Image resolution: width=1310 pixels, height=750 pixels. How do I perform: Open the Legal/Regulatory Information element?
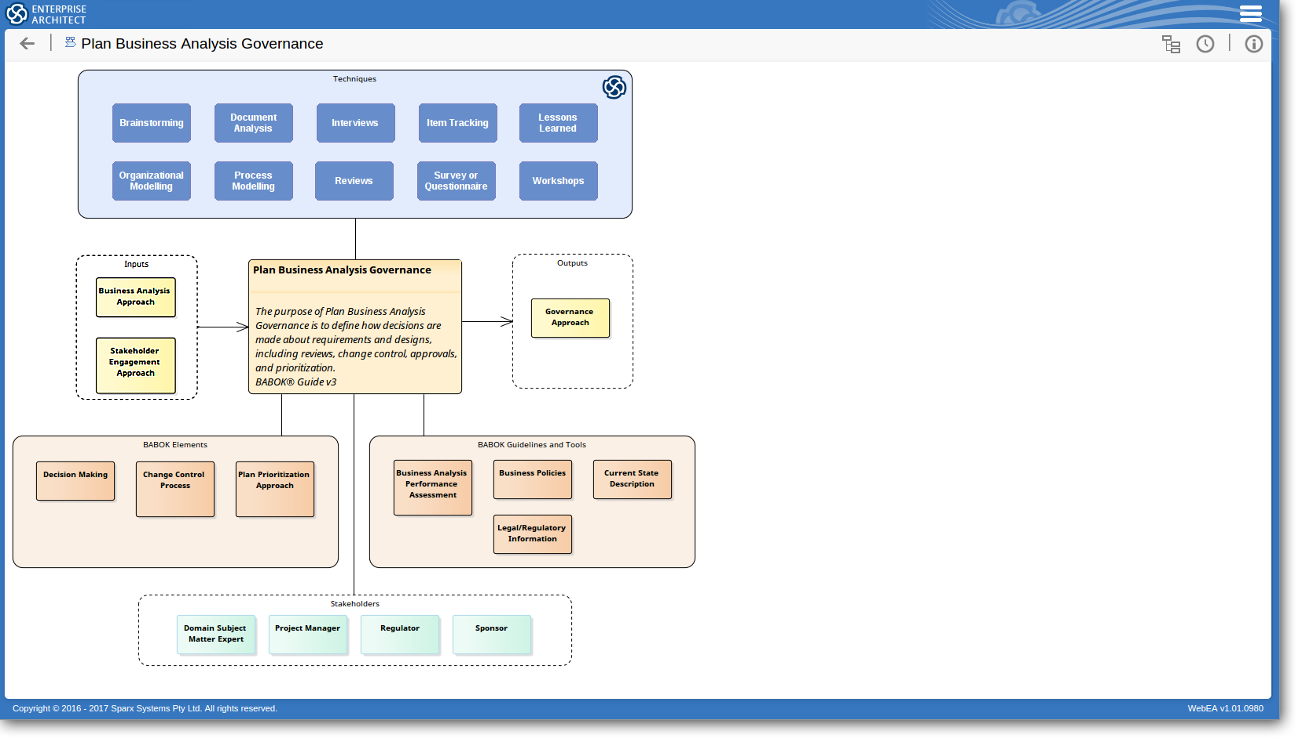(532, 534)
